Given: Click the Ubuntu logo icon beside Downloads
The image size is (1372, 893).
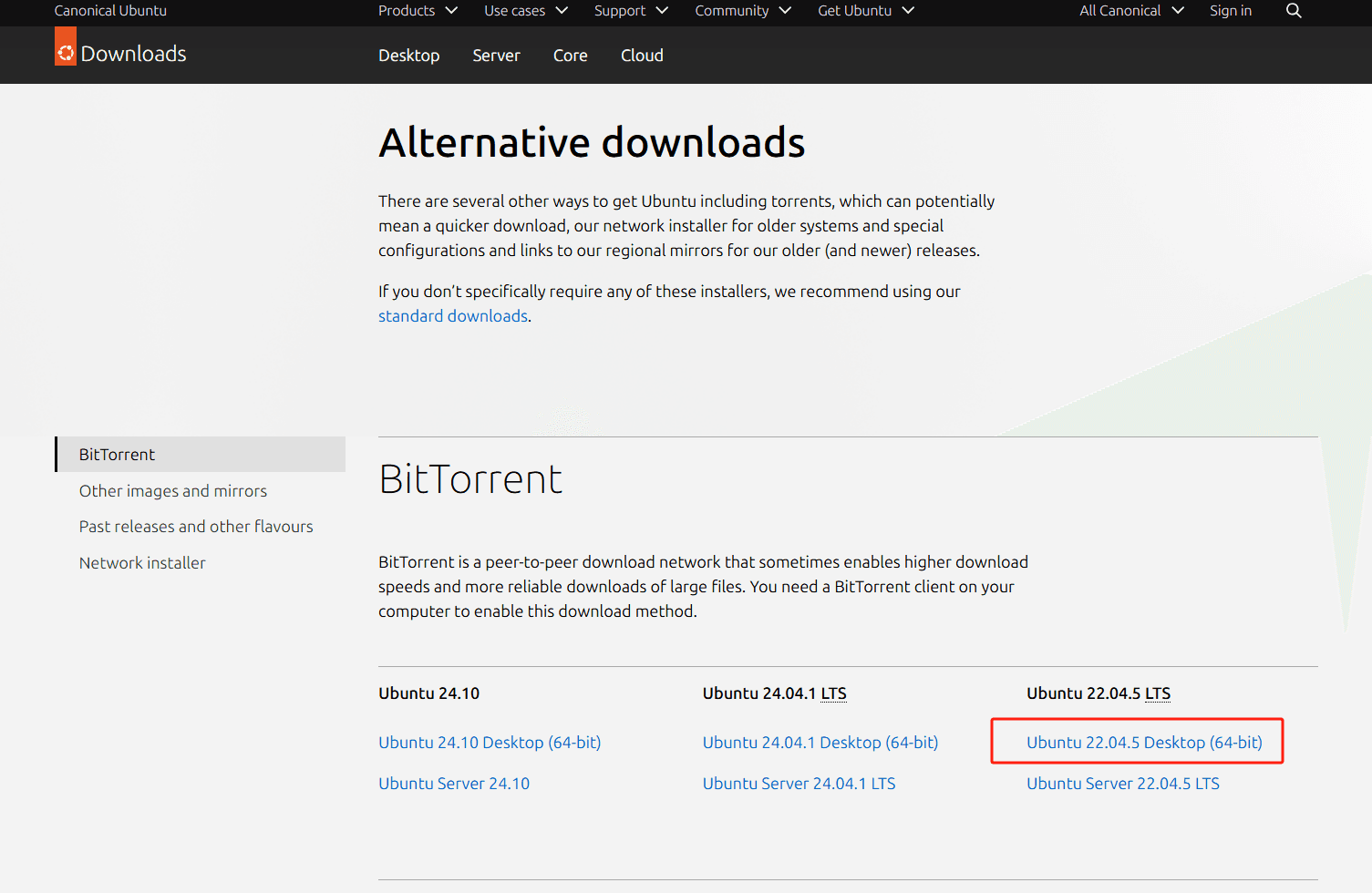Looking at the screenshot, I should click(66, 46).
